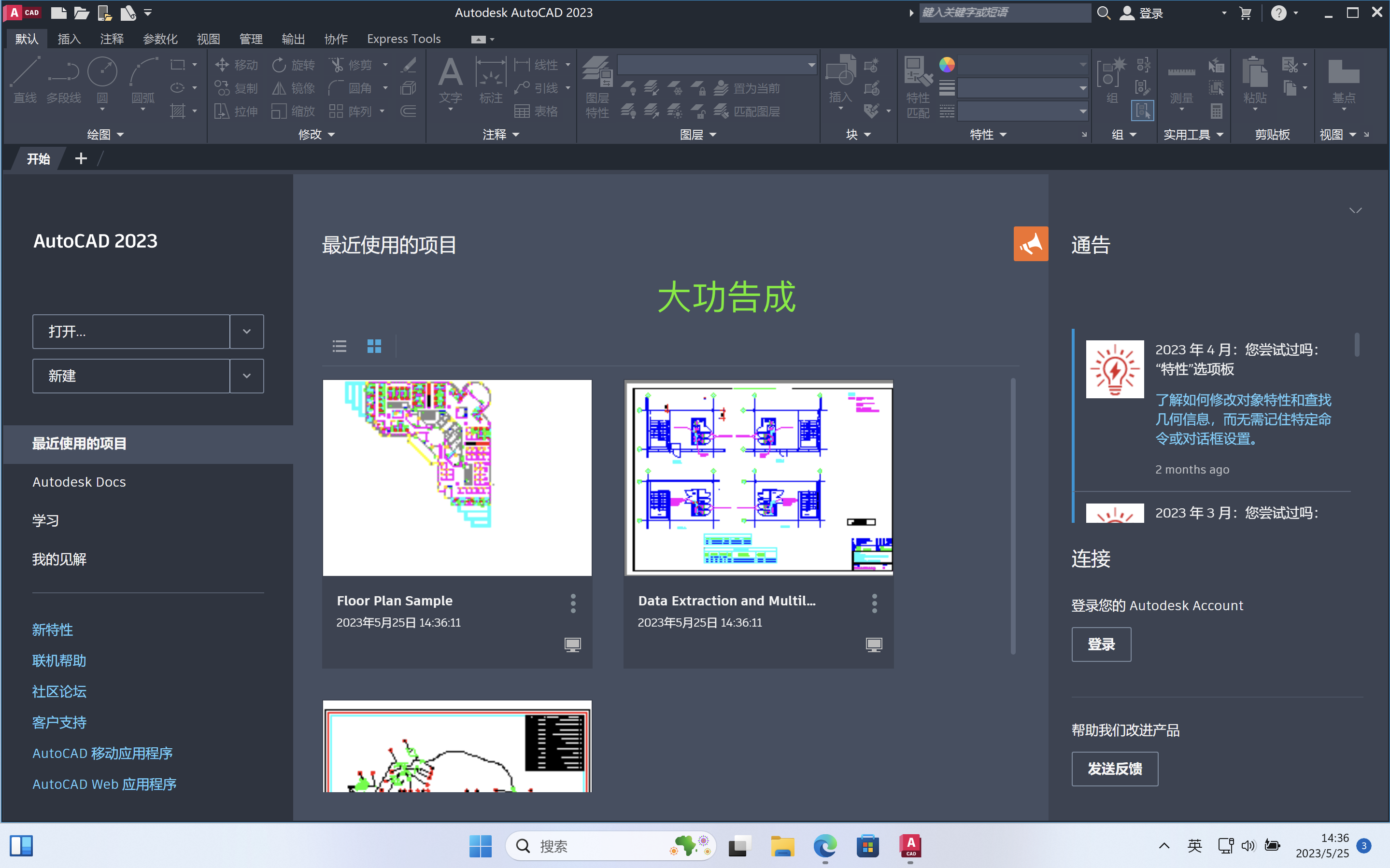Click the Group (组) icon

coord(1112,80)
